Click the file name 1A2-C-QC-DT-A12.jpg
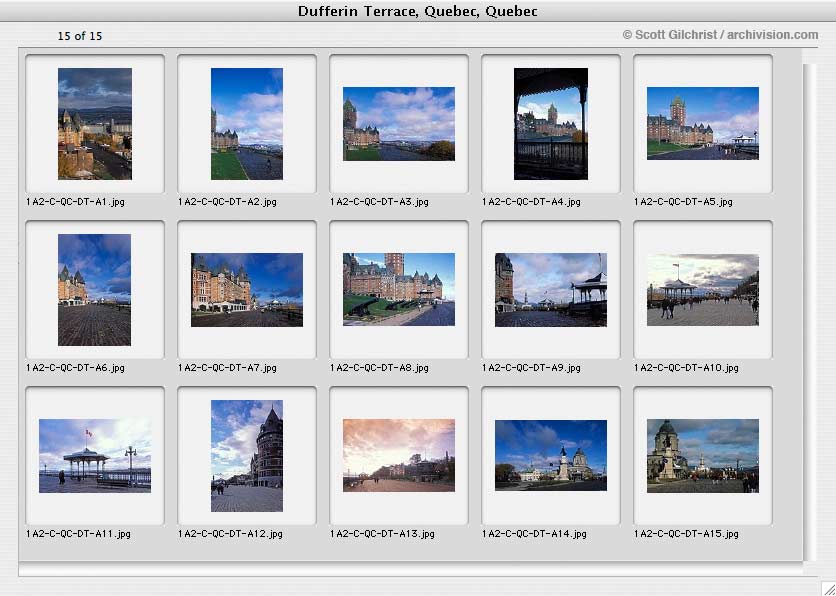 click(x=230, y=534)
